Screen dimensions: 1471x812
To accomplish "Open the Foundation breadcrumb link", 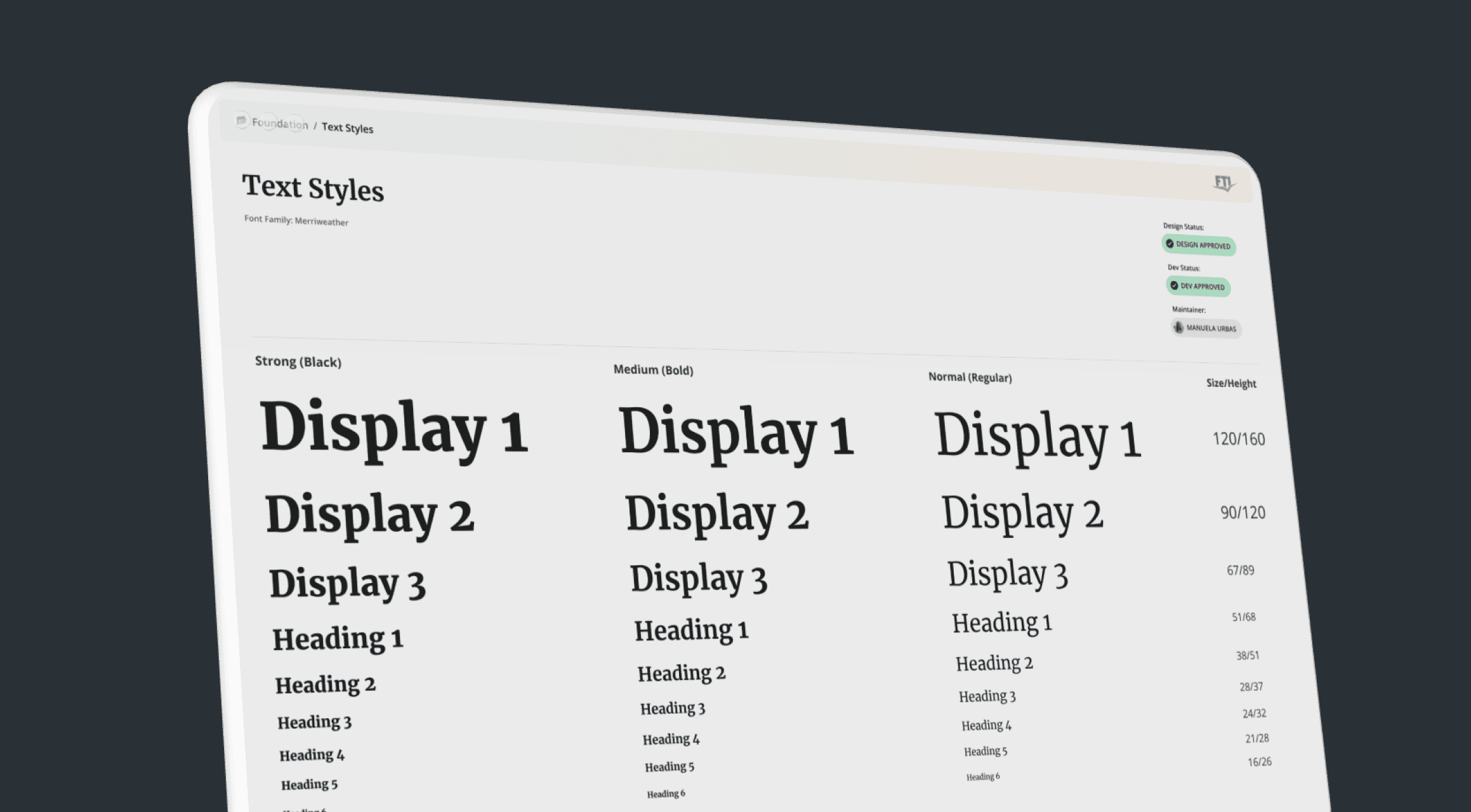I will (279, 124).
